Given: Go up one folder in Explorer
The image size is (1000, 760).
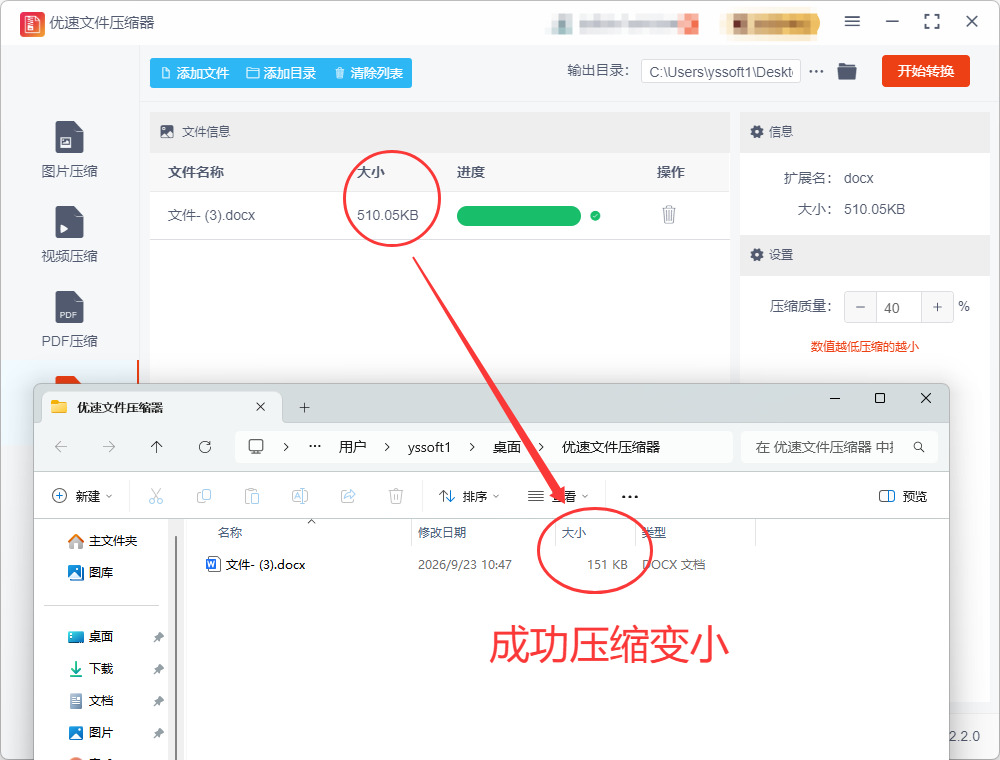Looking at the screenshot, I should pyautogui.click(x=156, y=447).
